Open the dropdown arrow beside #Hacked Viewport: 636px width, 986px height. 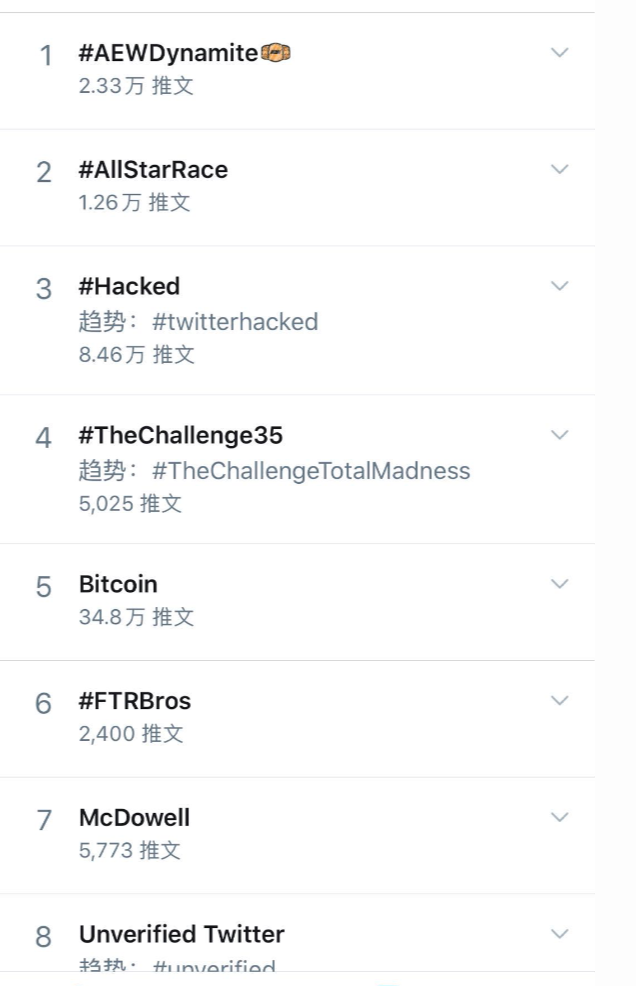(x=560, y=285)
